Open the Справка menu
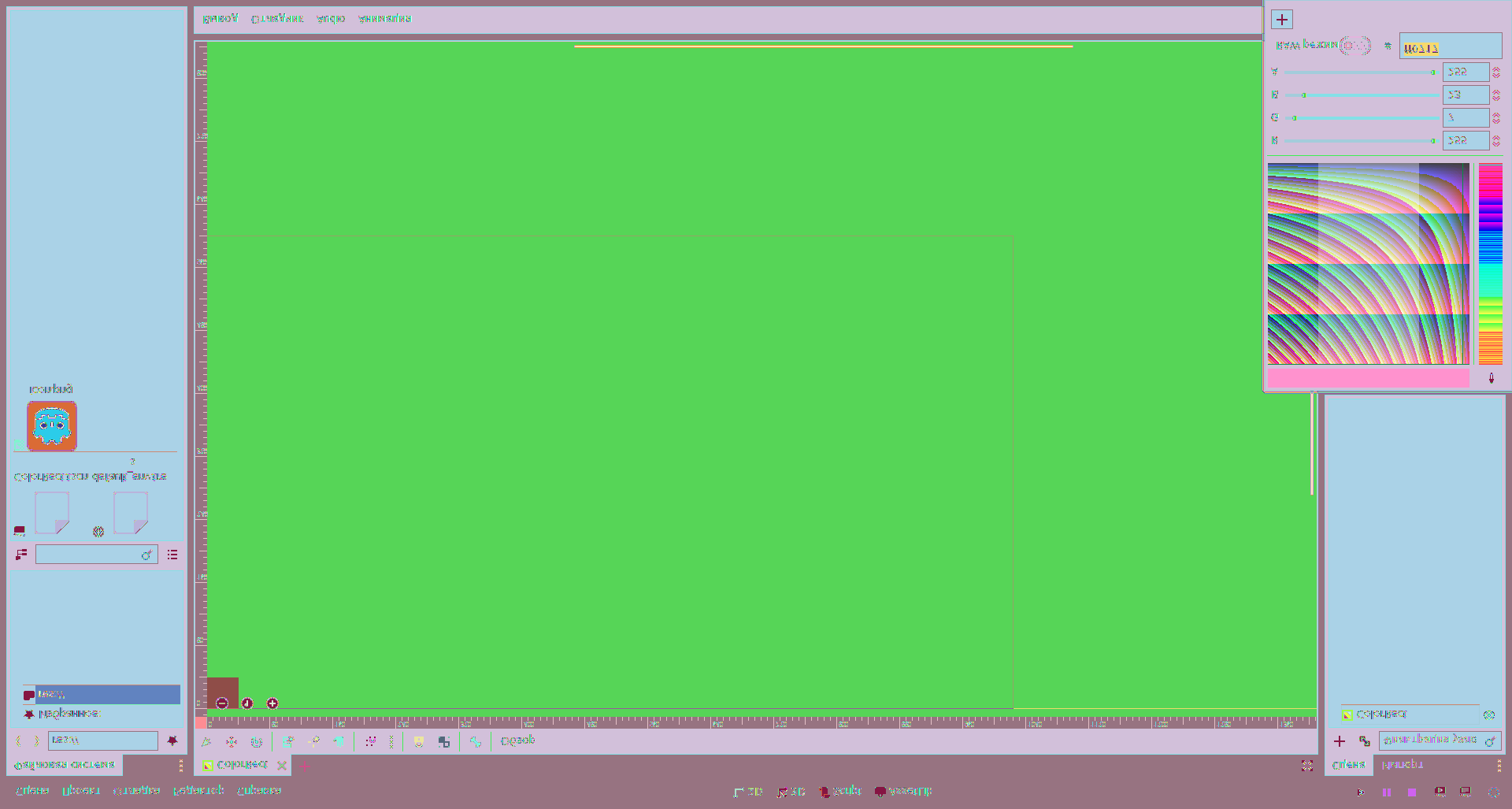This screenshot has width=1512, height=809. point(259,790)
